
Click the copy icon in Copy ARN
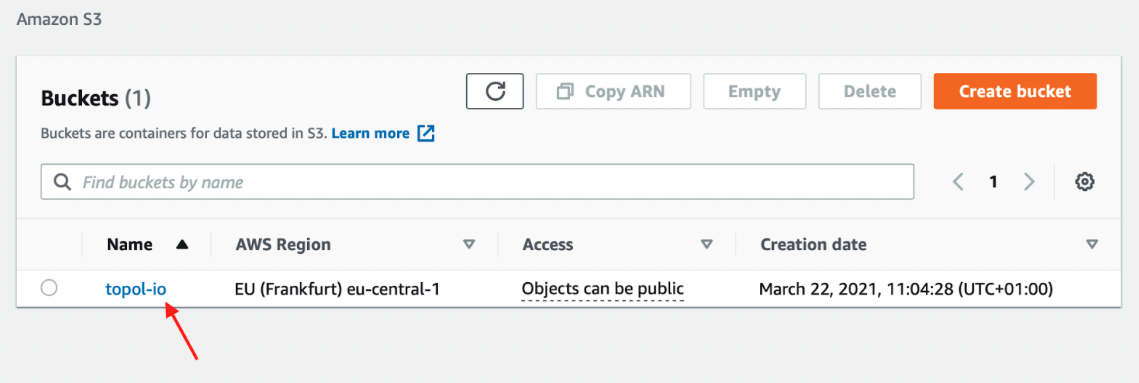(564, 92)
